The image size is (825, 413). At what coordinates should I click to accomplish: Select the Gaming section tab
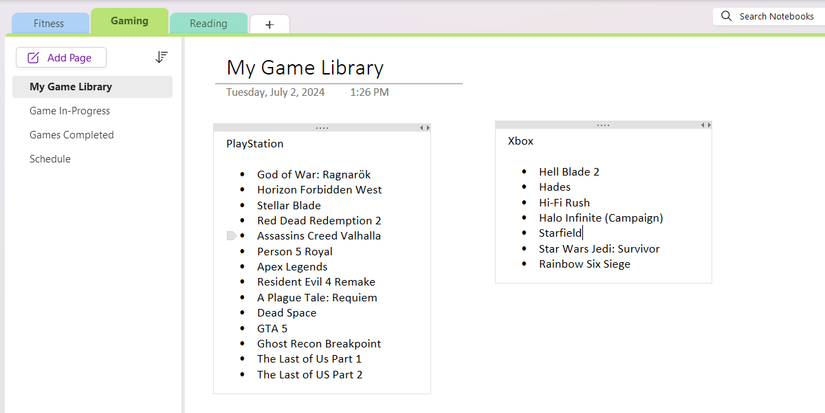pos(129,21)
